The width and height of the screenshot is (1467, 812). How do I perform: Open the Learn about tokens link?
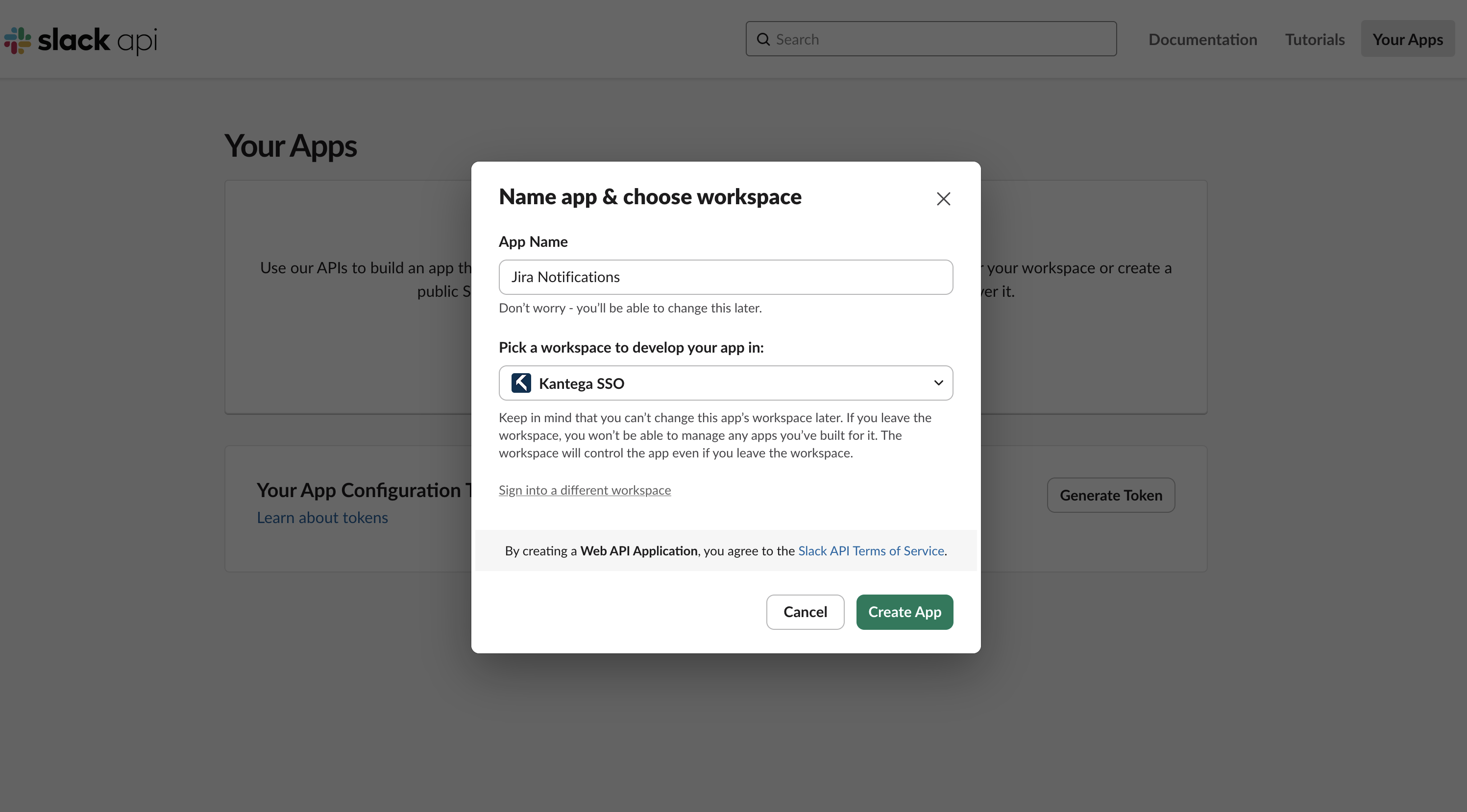(x=322, y=517)
